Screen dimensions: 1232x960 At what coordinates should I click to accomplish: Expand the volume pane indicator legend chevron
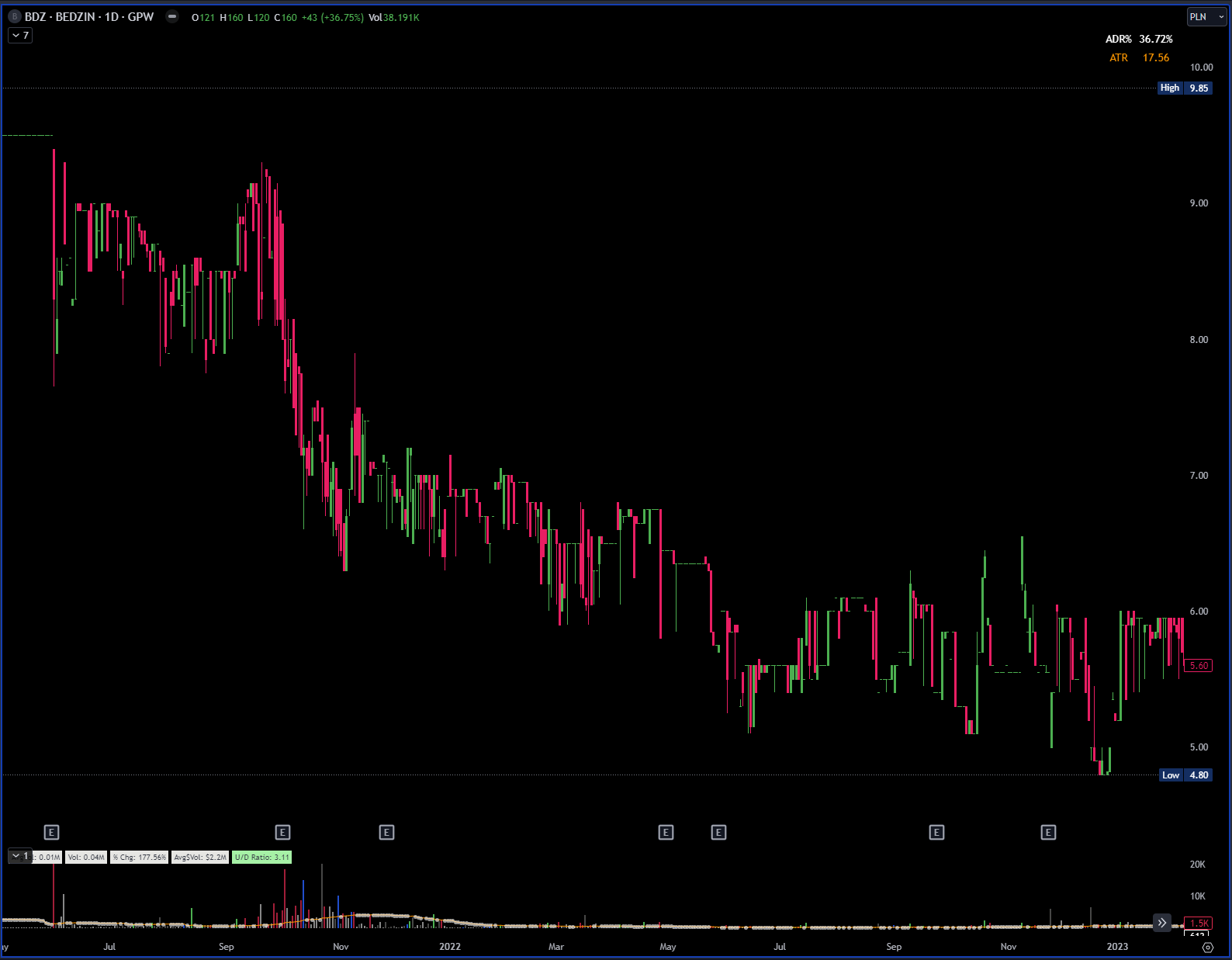pos(19,856)
